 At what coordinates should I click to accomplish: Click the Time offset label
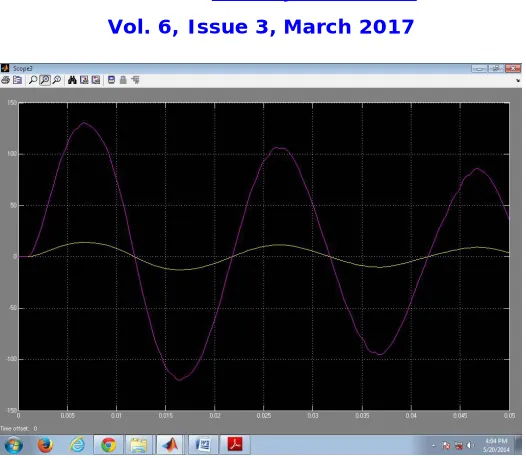(14, 428)
